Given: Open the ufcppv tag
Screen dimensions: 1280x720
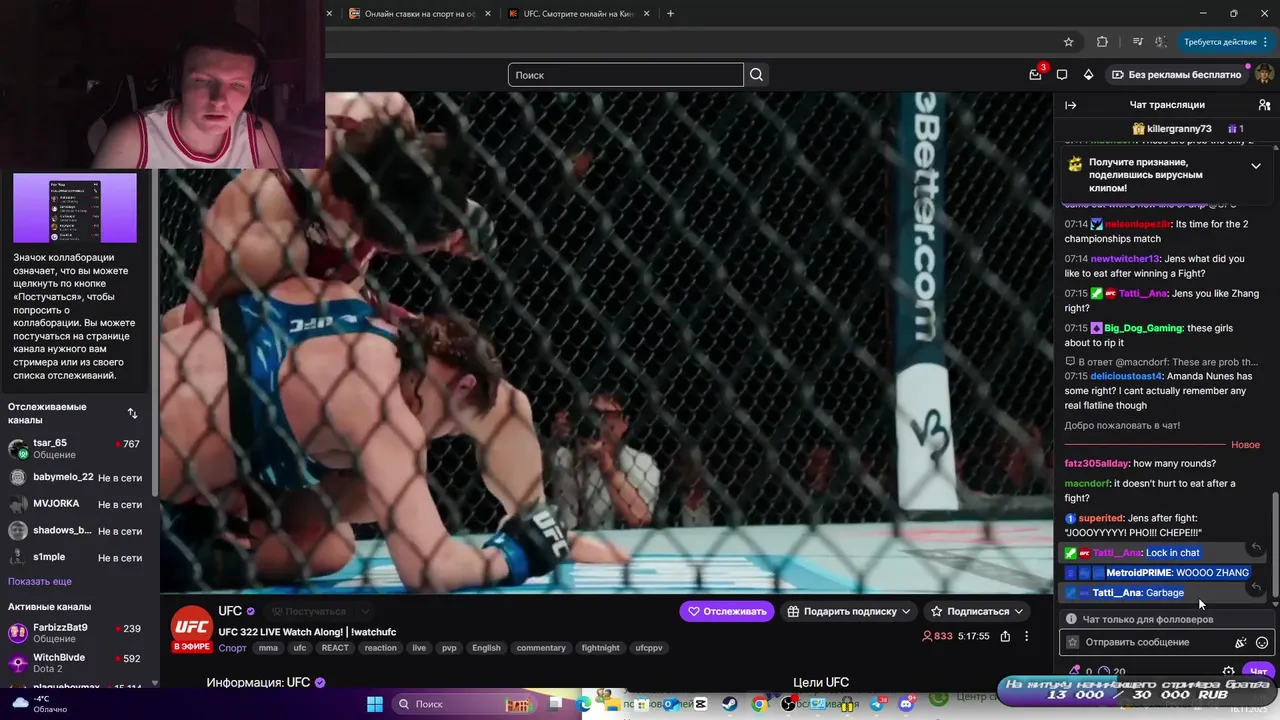Looking at the screenshot, I should coord(648,648).
